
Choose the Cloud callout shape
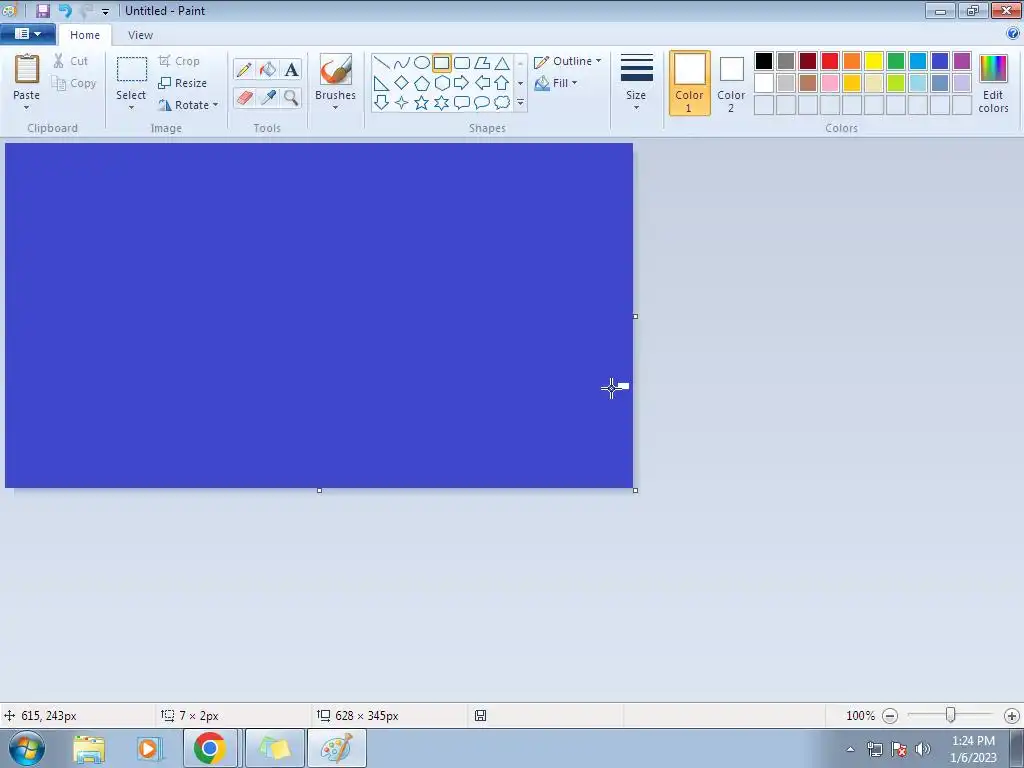(502, 103)
